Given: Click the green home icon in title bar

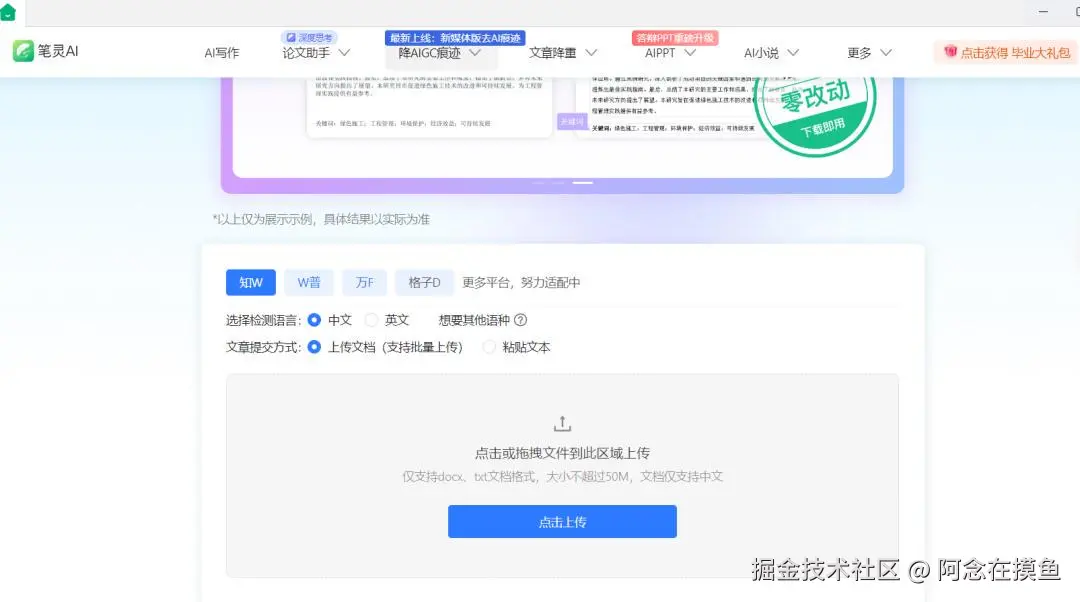Looking at the screenshot, I should pos(8,12).
